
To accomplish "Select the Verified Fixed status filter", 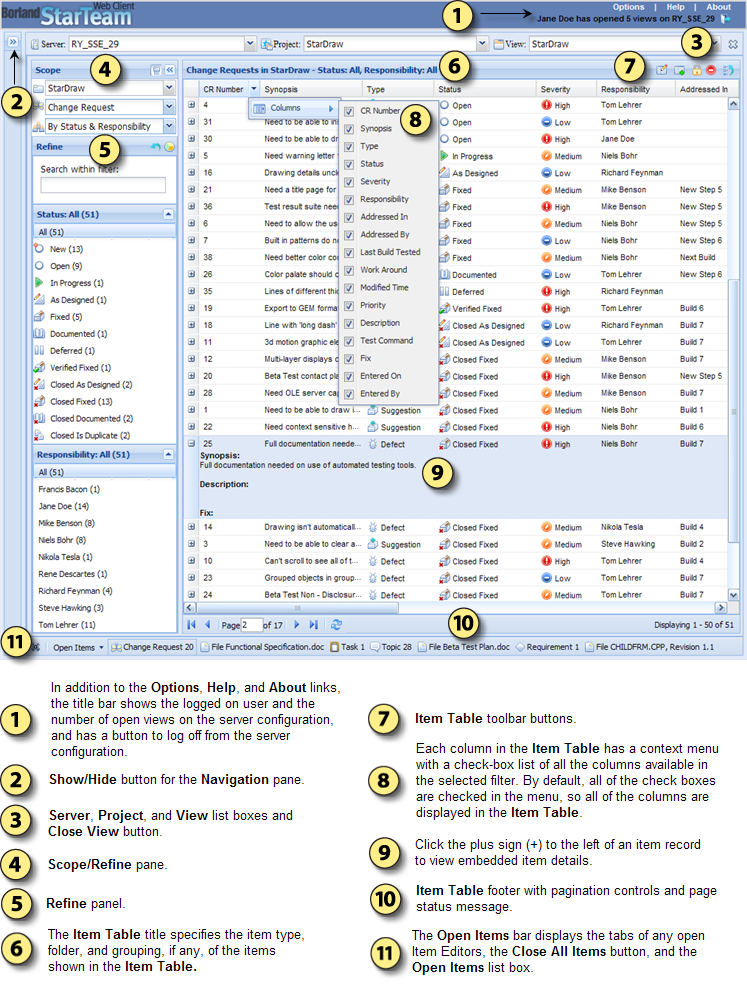I will pyautogui.click(x=80, y=368).
